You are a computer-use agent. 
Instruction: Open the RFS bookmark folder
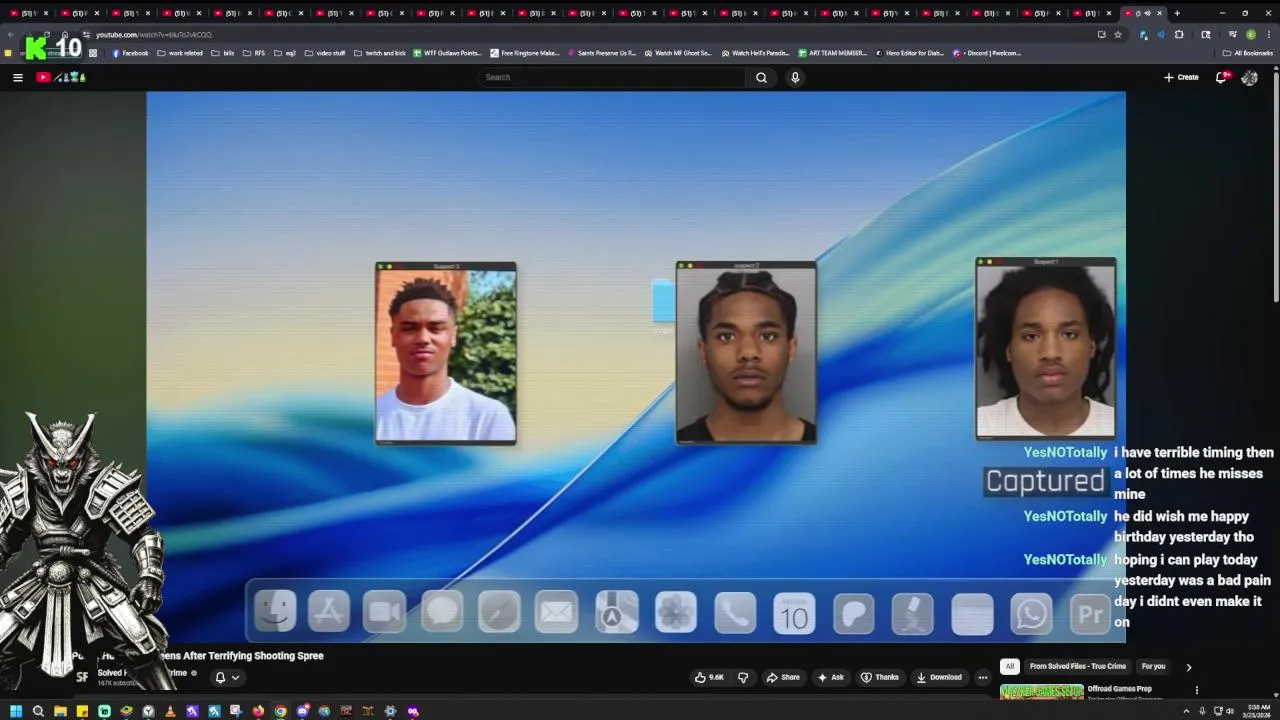pyautogui.click(x=254, y=53)
